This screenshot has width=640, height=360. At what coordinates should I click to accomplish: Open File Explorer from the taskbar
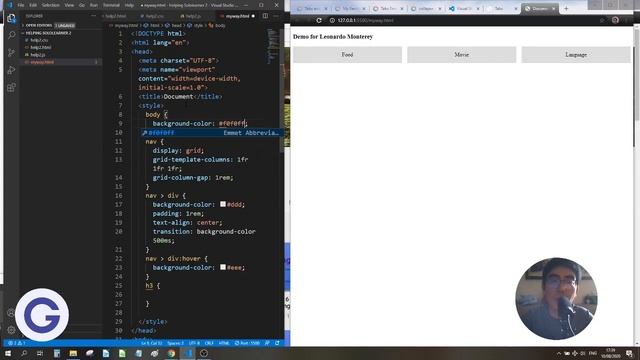pyautogui.click(x=73, y=353)
